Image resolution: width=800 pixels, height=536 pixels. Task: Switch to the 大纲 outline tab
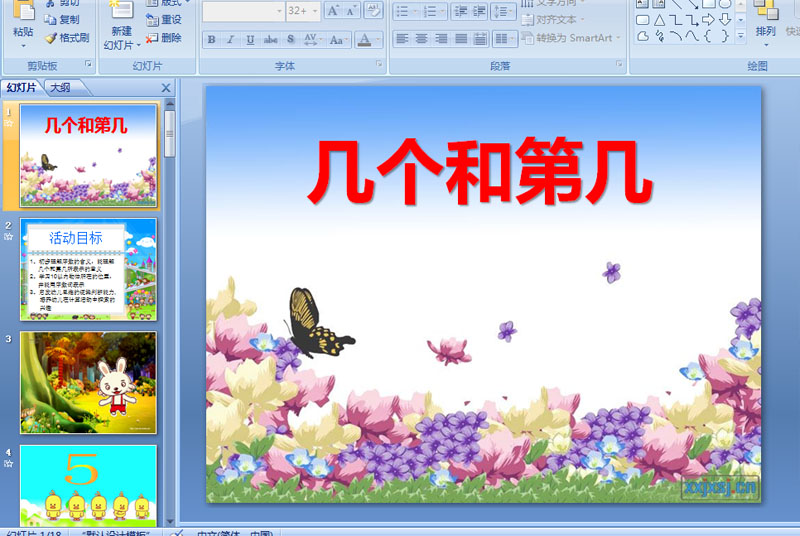61,88
